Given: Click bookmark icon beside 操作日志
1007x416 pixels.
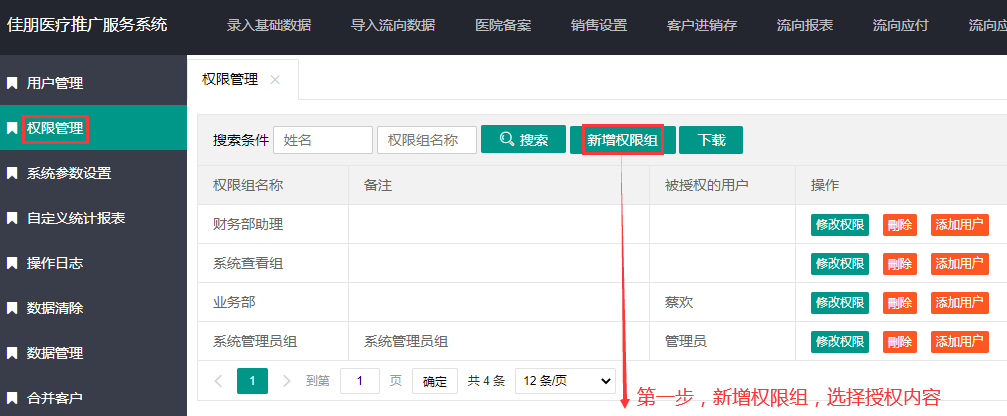Looking at the screenshot, I should pos(12,263).
